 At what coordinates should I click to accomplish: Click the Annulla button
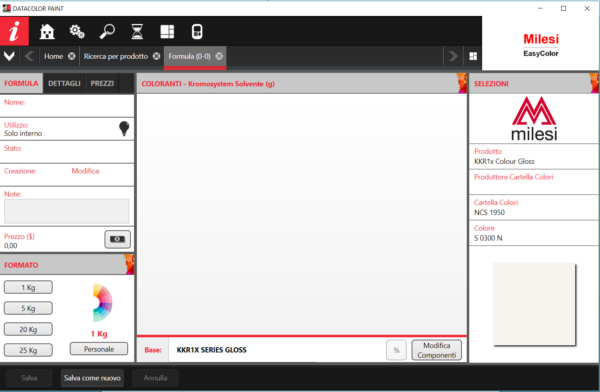click(x=155, y=378)
